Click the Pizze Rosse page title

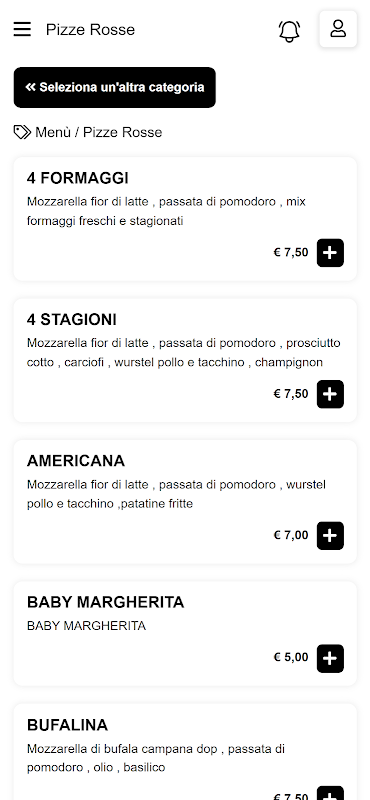pos(90,30)
